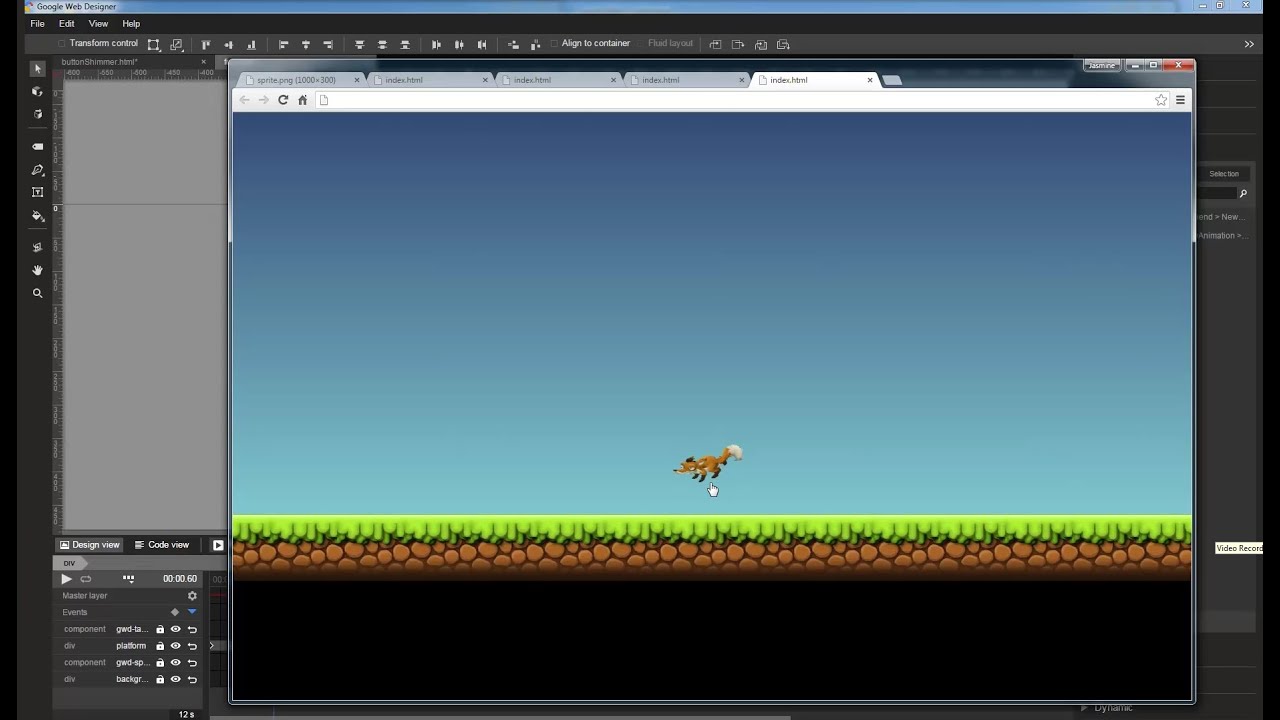Viewport: 1280px width, 720px height.
Task: Toggle lock on the backgr... layer
Action: pyautogui.click(x=160, y=679)
